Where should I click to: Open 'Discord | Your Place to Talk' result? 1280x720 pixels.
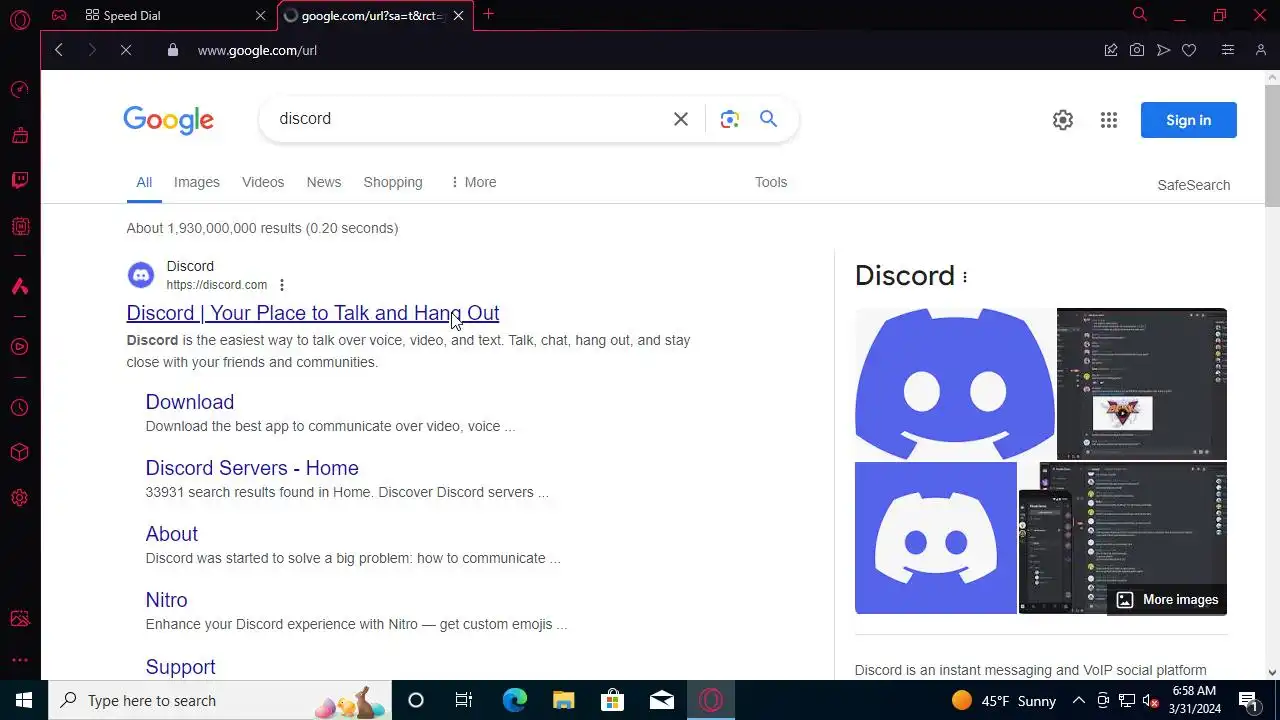coord(313,313)
